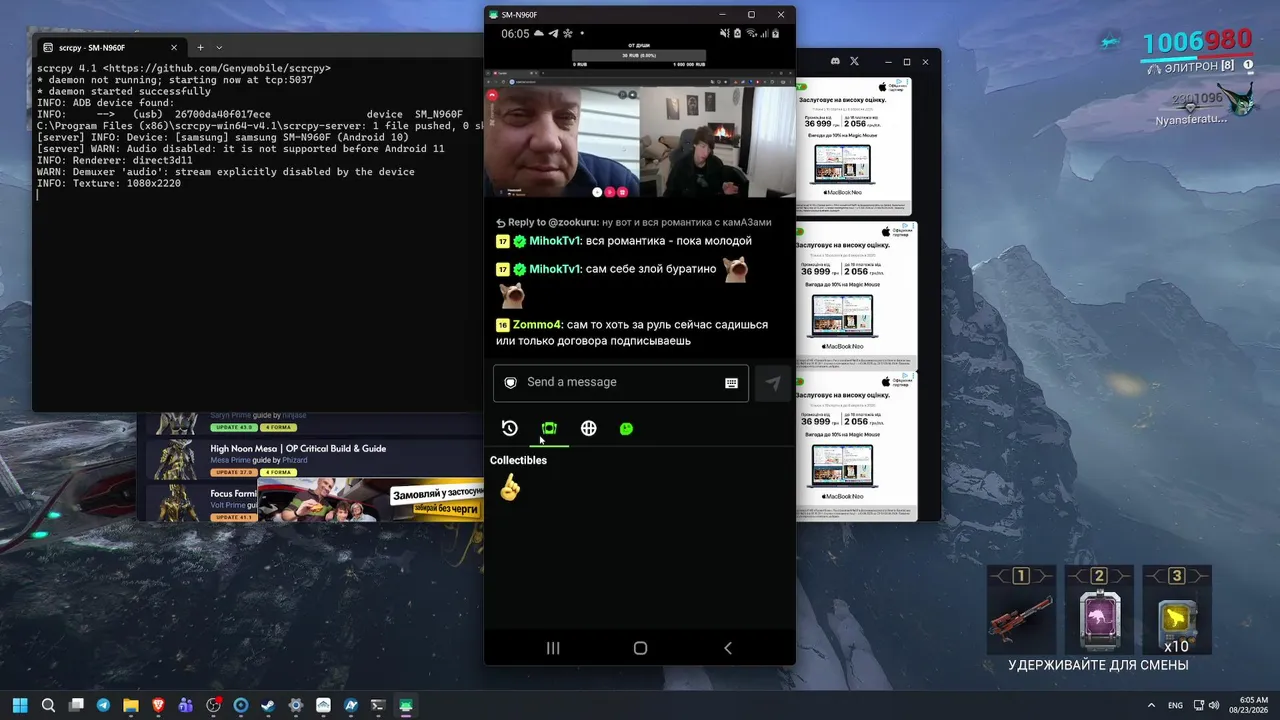
Task: Click the Phizard author link
Action: pyautogui.click(x=295, y=460)
